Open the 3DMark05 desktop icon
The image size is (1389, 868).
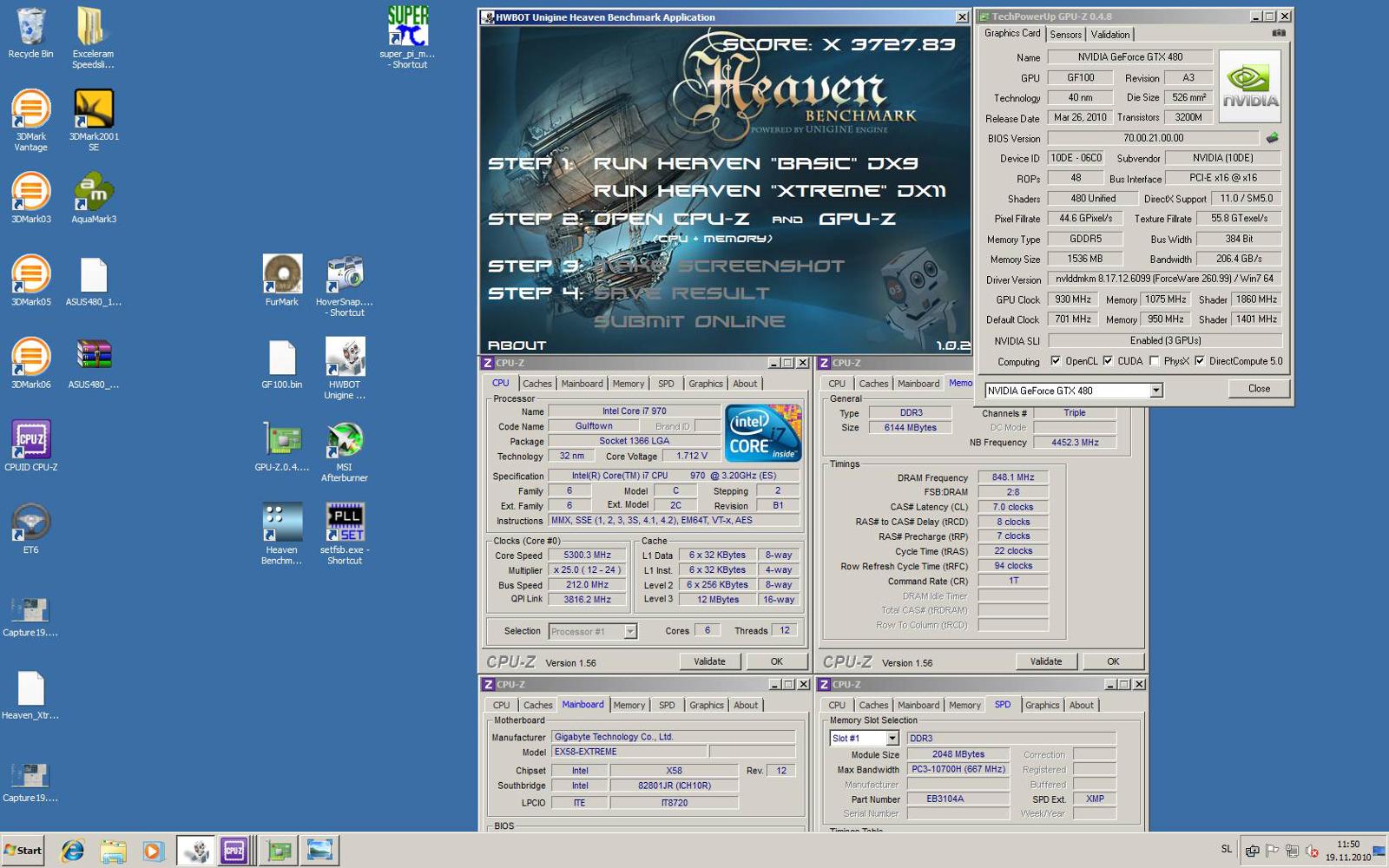pos(30,280)
